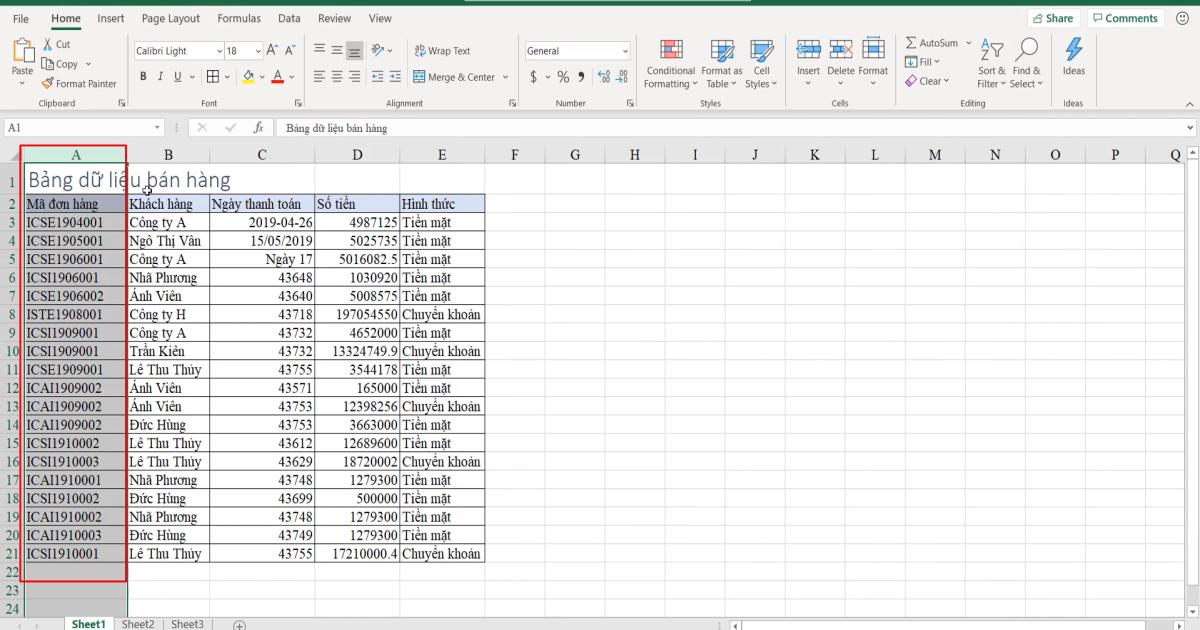This screenshot has width=1200, height=630.
Task: Click the Percent Style icon
Action: 563,76
